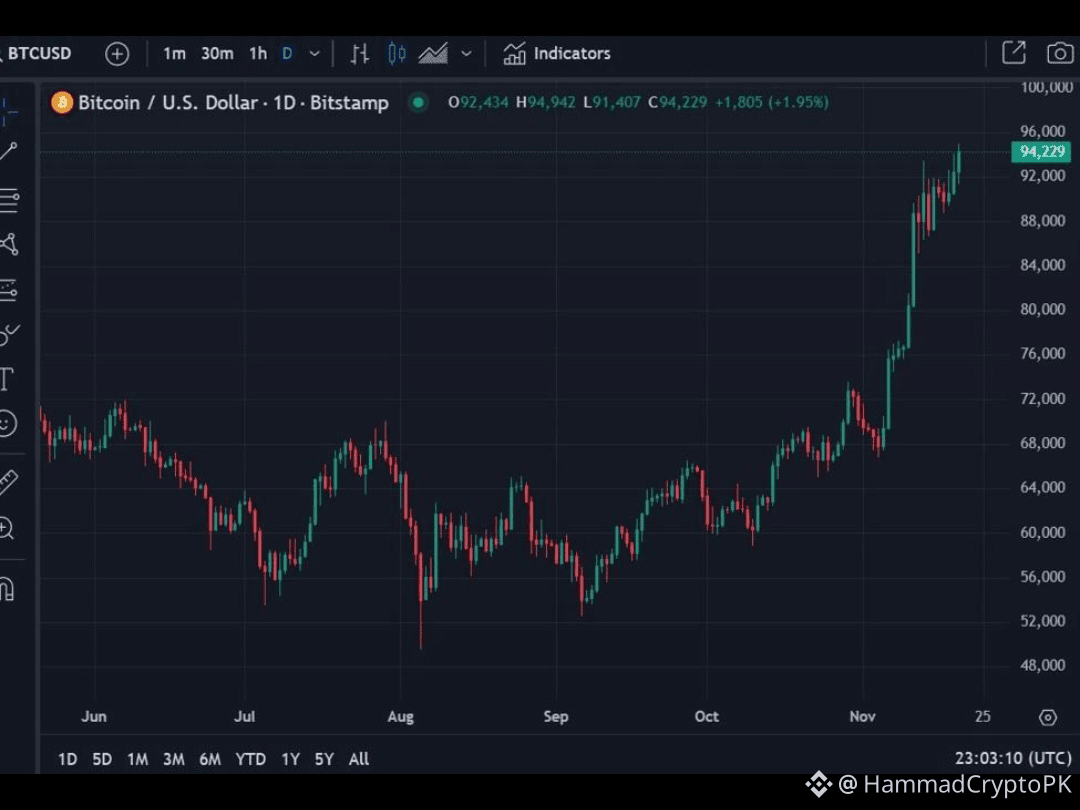Set date range to 5D

tap(102, 759)
